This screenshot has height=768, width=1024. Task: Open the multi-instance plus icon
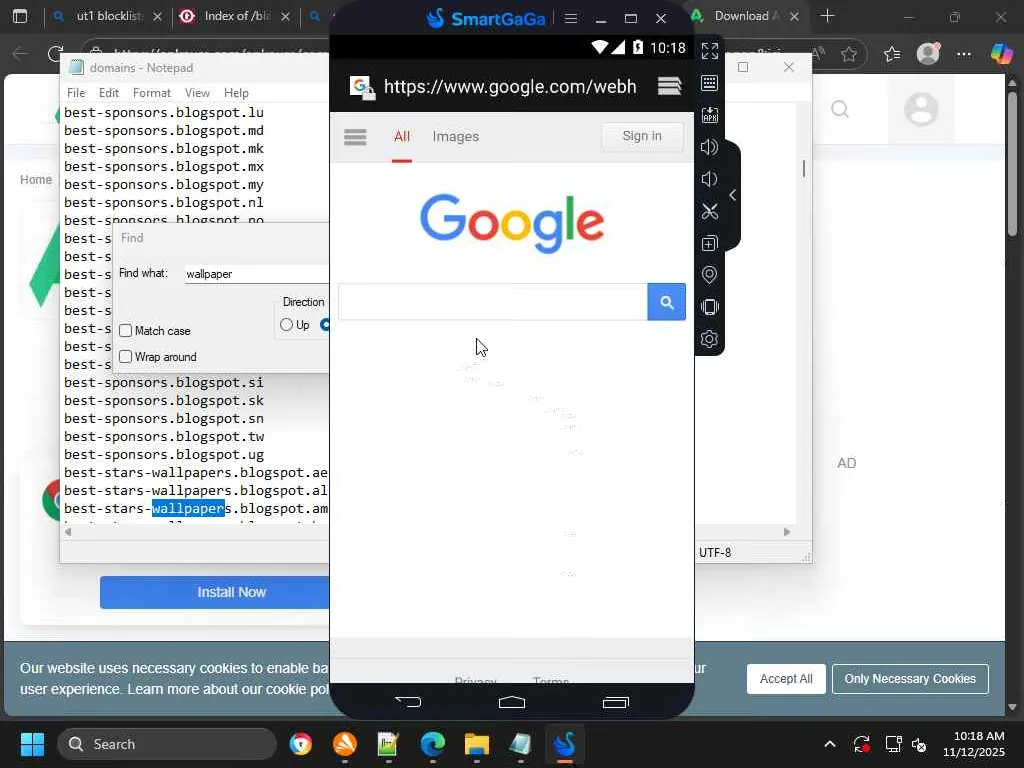pyautogui.click(x=709, y=243)
